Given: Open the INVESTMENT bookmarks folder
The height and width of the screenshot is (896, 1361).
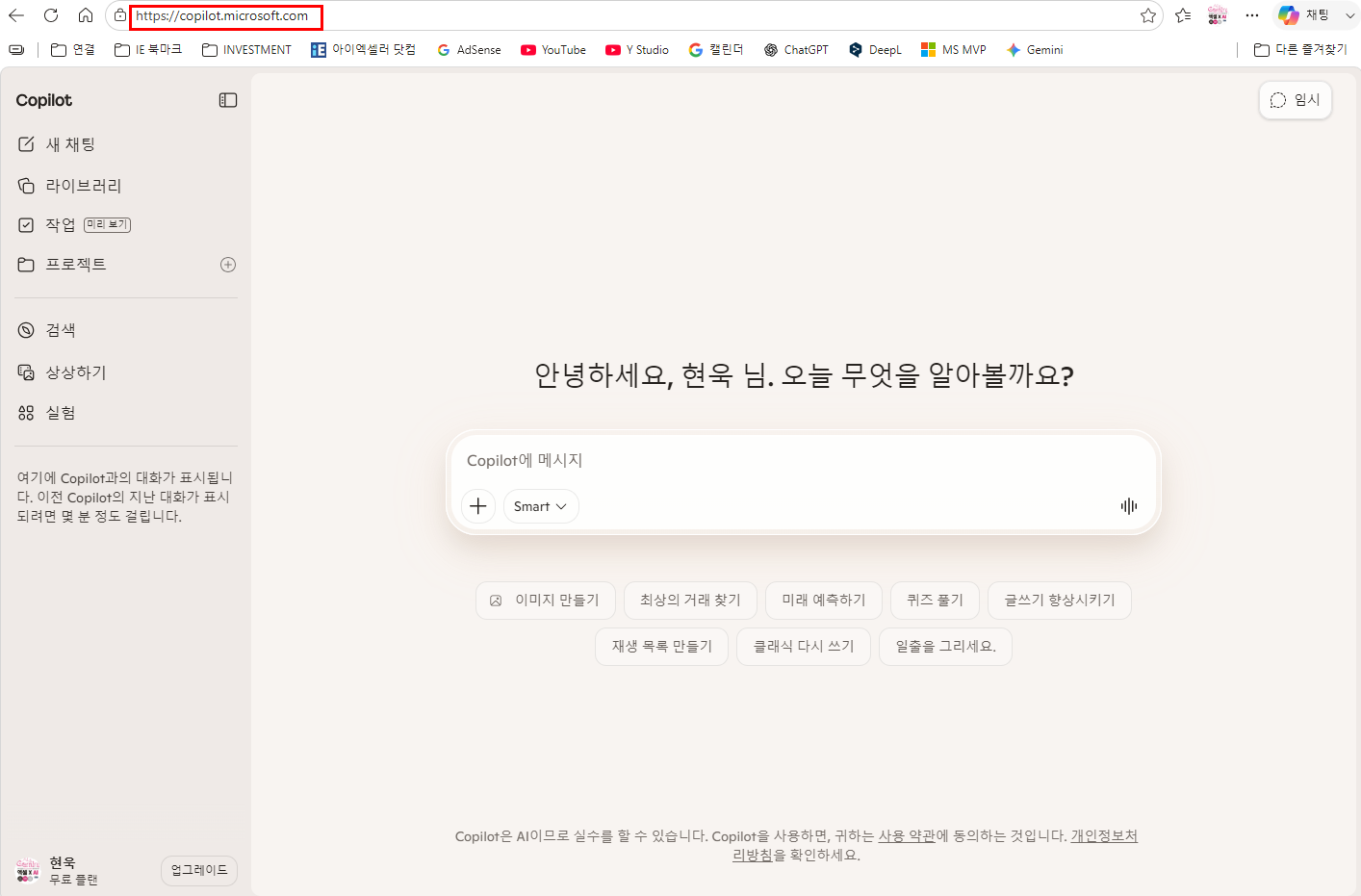Looking at the screenshot, I should tap(246, 50).
